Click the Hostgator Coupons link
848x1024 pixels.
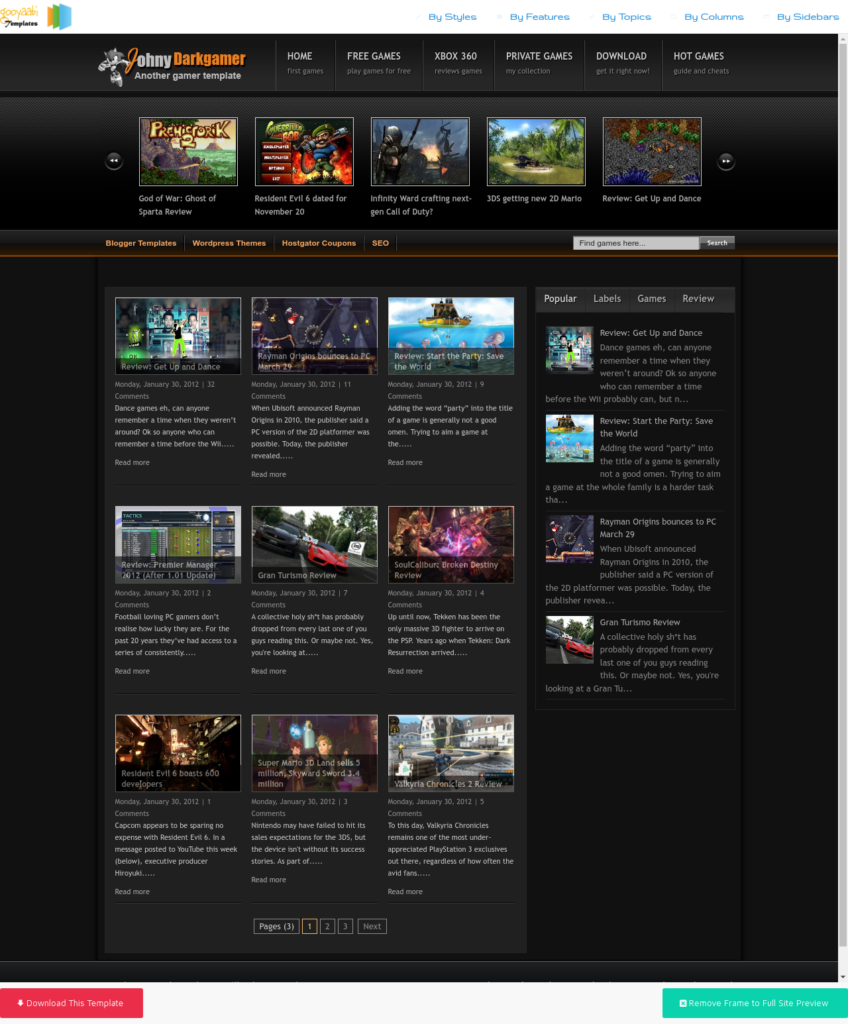(x=319, y=243)
